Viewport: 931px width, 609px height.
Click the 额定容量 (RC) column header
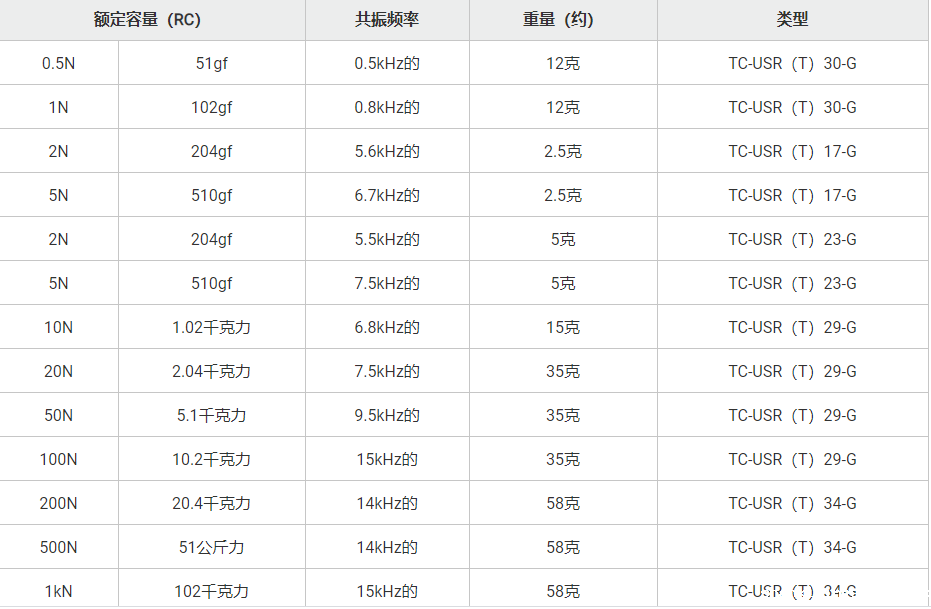coord(152,19)
